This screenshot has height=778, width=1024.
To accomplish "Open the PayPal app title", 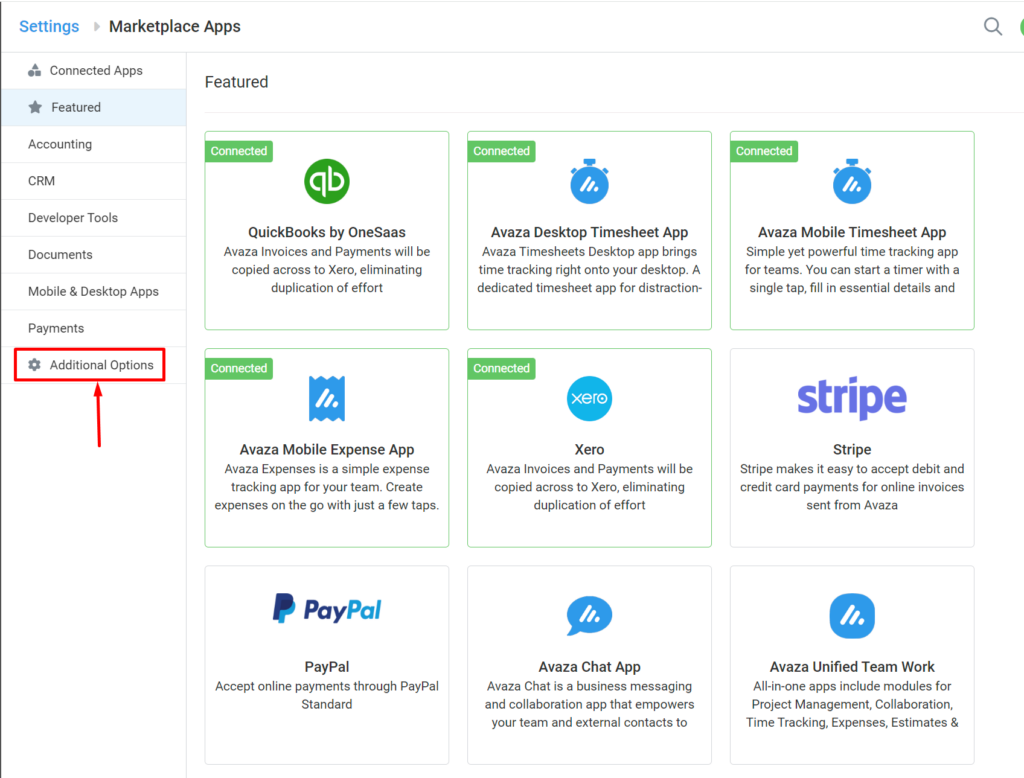I will click(x=327, y=666).
